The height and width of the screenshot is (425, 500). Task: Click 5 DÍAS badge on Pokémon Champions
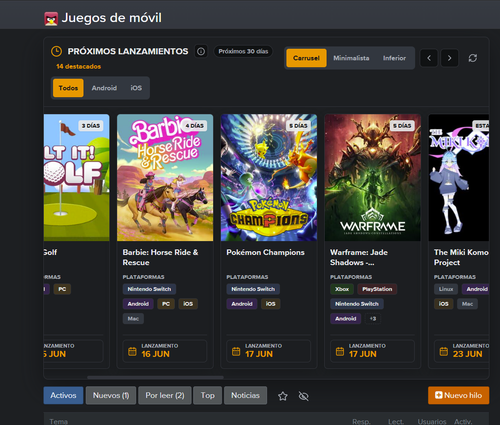298,126
